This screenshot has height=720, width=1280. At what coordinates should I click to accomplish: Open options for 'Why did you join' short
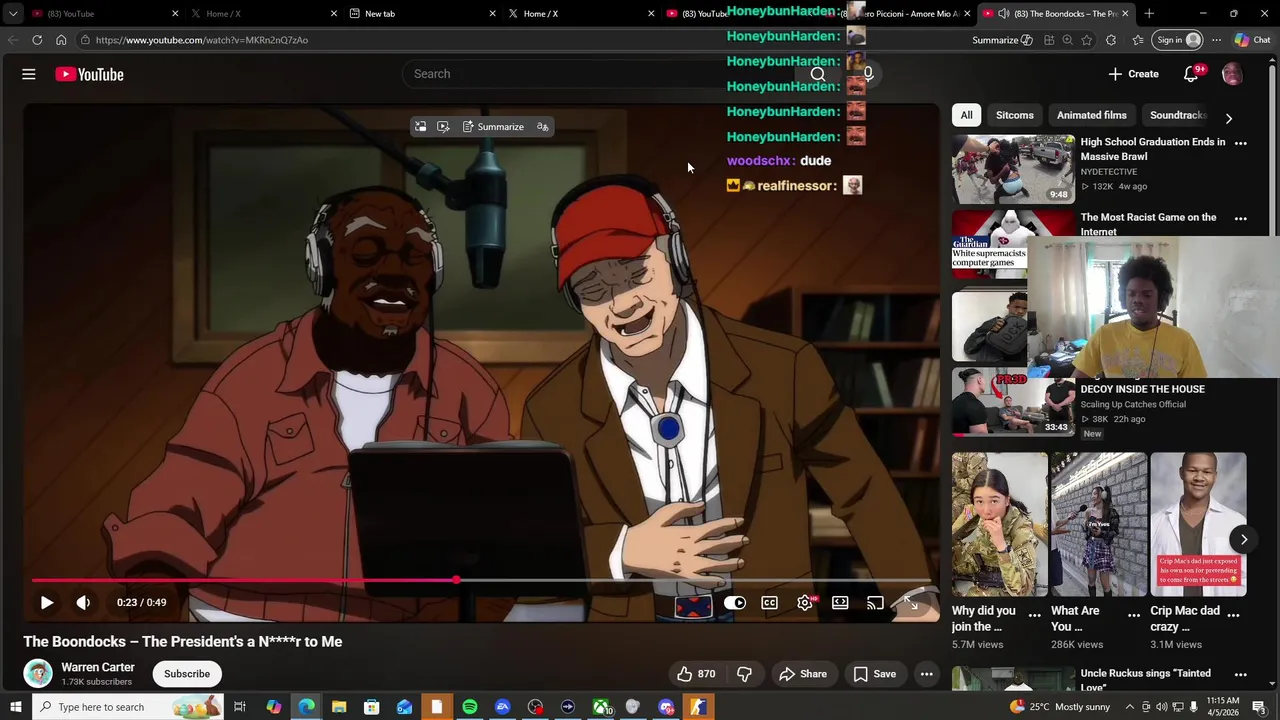coord(1035,615)
